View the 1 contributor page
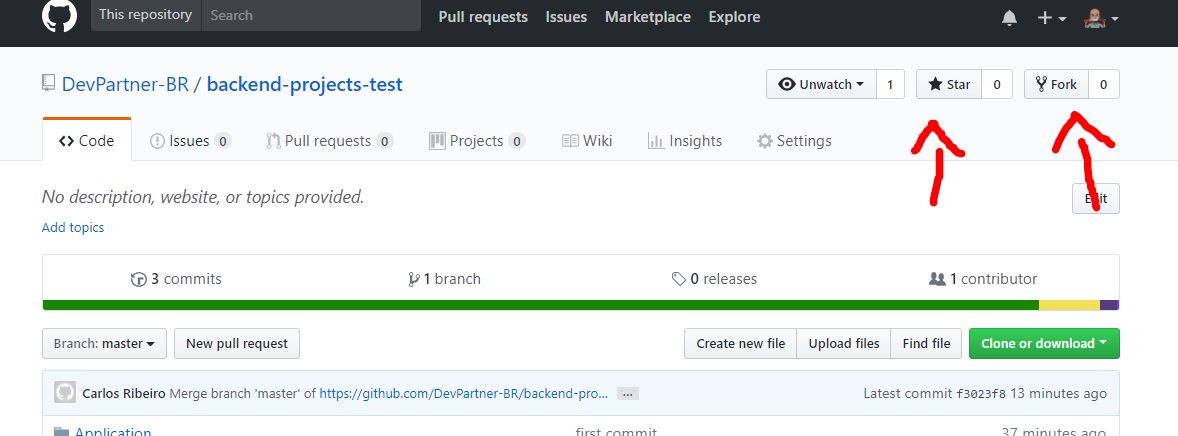Screen dimensions: 1178x436 (983, 279)
